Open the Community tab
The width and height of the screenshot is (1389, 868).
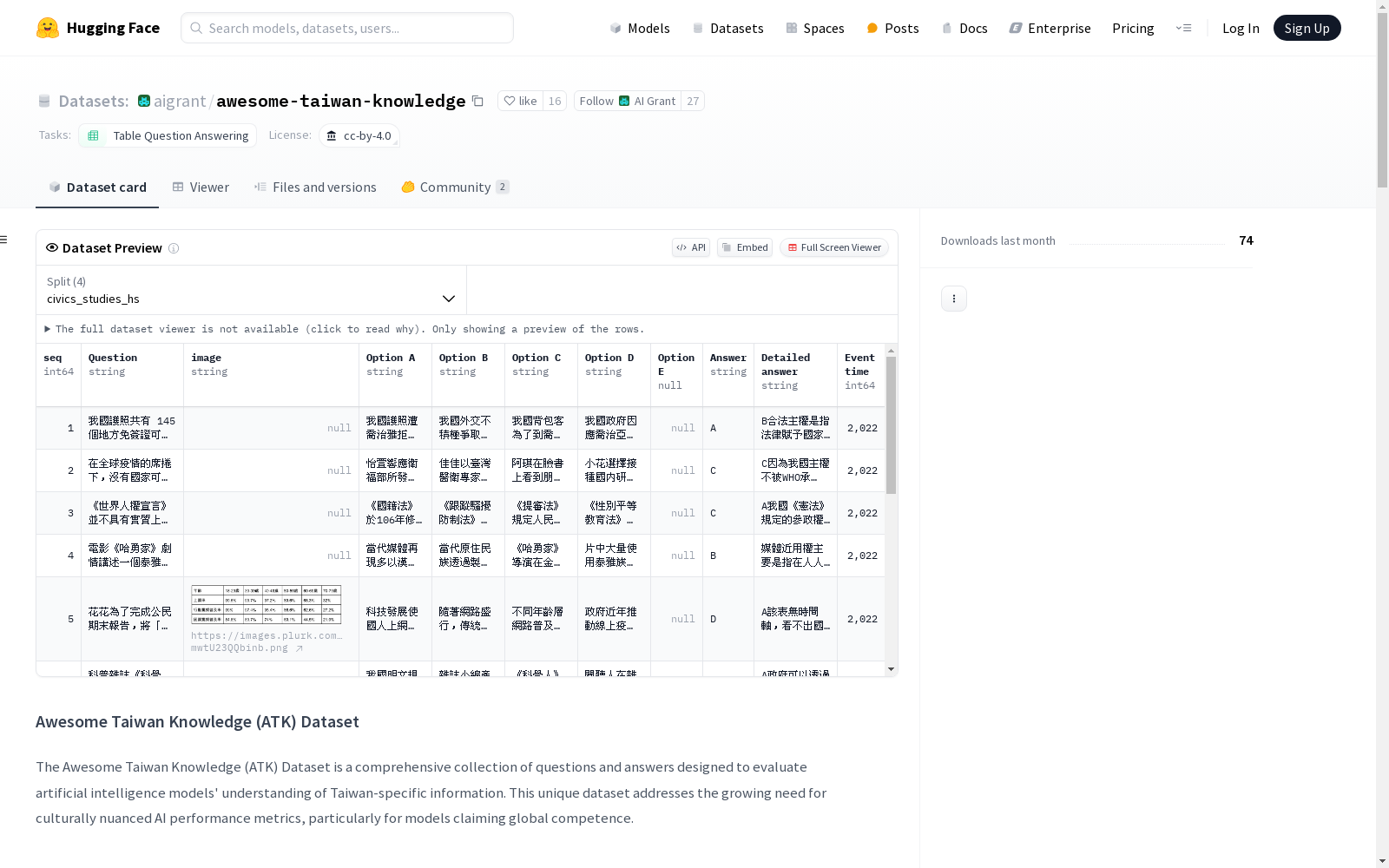click(455, 187)
